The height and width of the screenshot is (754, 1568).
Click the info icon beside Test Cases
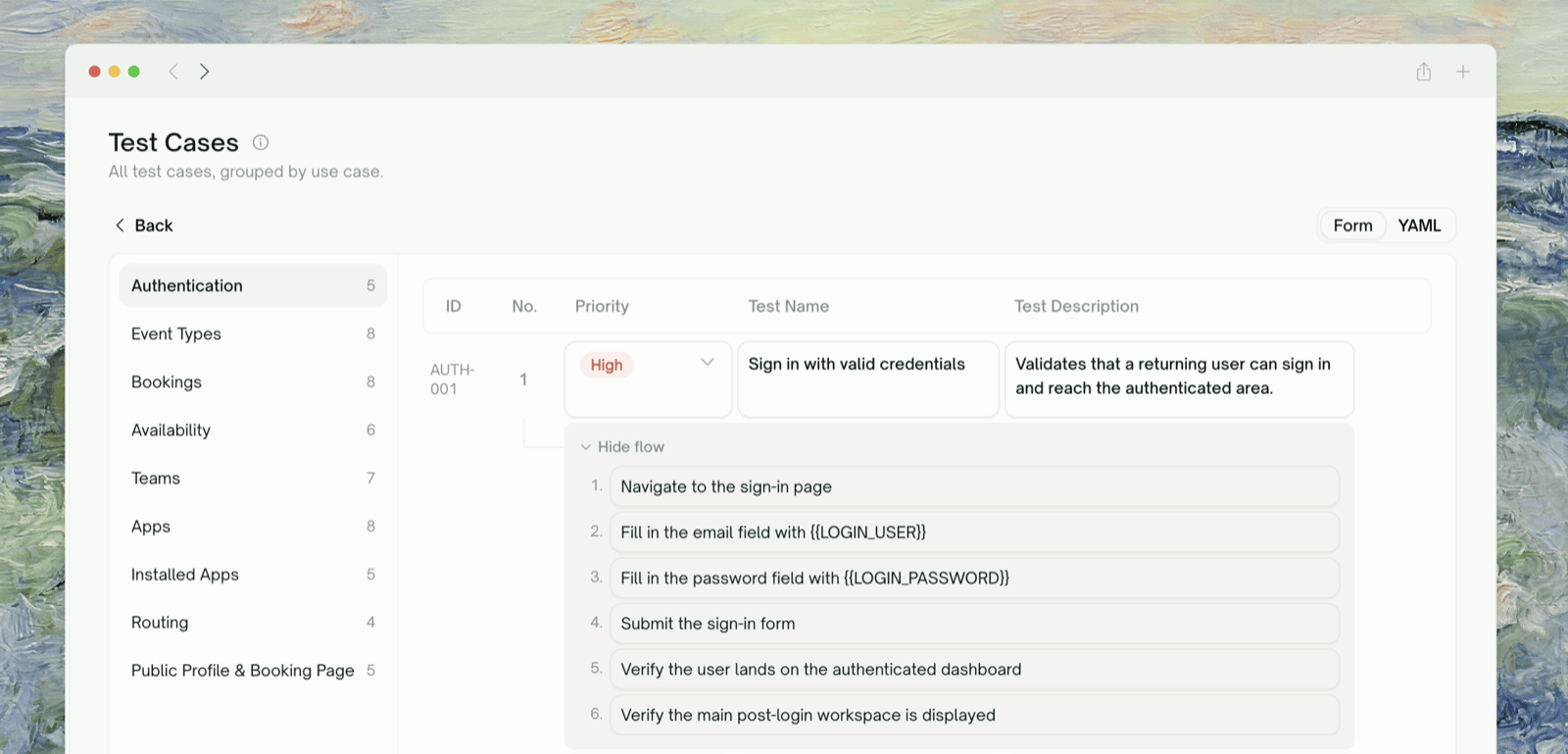pos(261,142)
